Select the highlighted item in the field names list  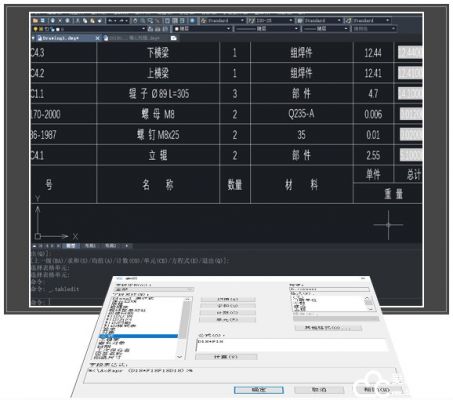[x=138, y=336]
